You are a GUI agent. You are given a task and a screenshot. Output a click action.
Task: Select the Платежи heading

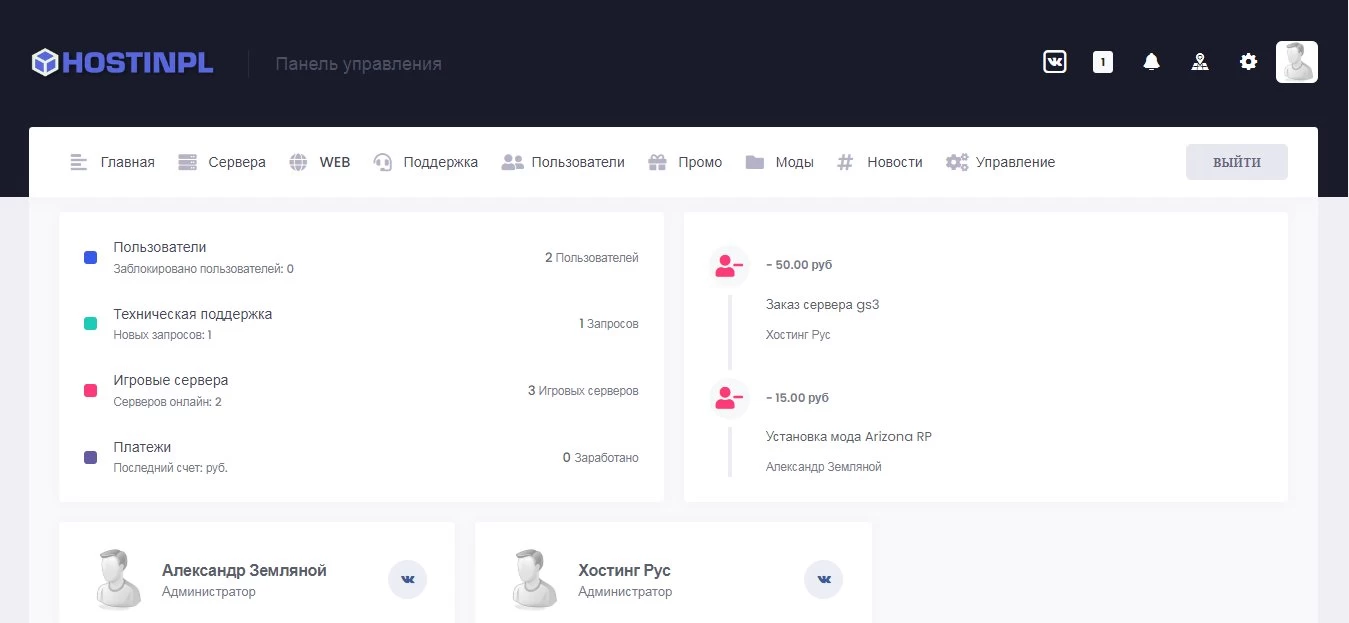[x=142, y=447]
